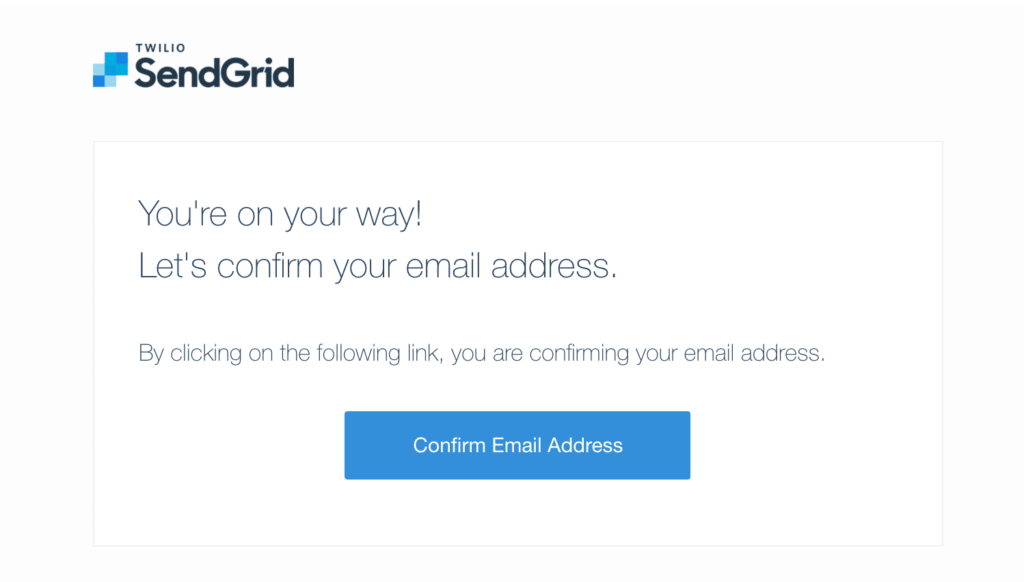This screenshot has width=1024, height=582.
Task: Click the top border of the email card
Action: coord(517,142)
